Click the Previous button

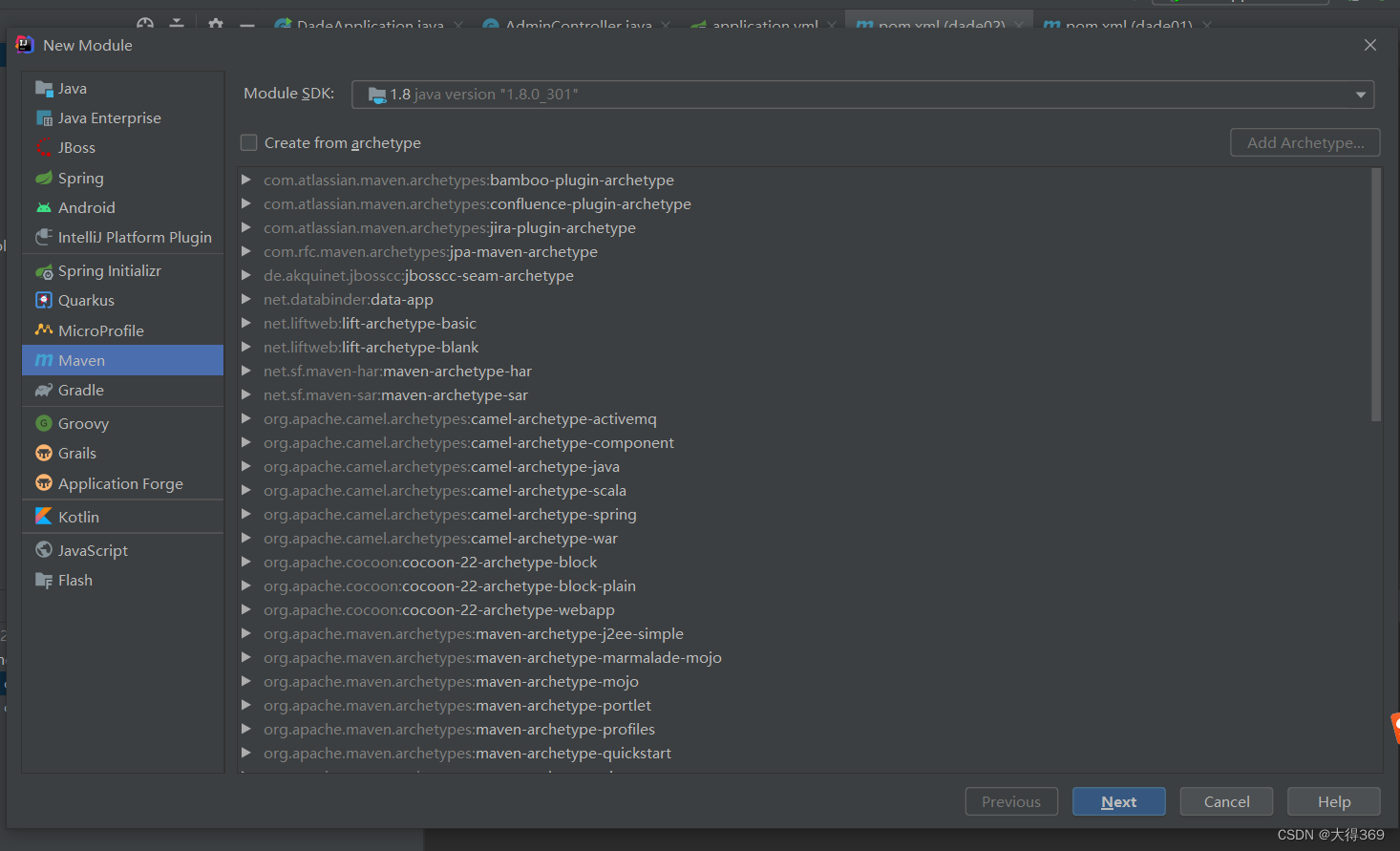[1011, 801]
